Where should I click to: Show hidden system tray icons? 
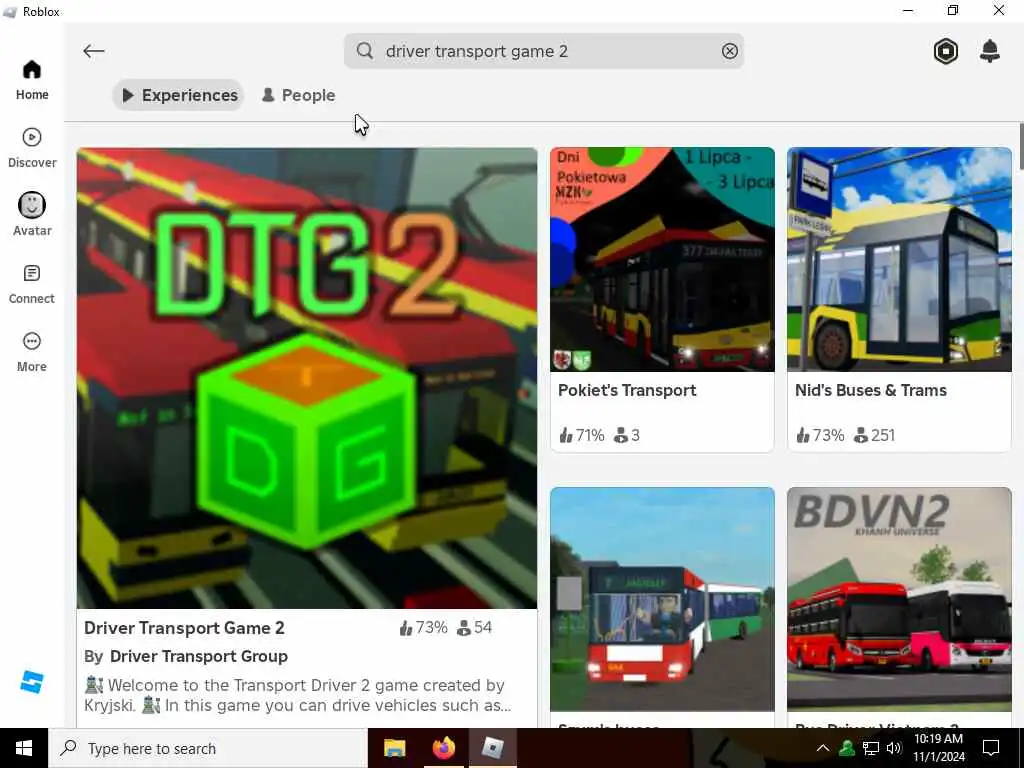pyautogui.click(x=823, y=748)
